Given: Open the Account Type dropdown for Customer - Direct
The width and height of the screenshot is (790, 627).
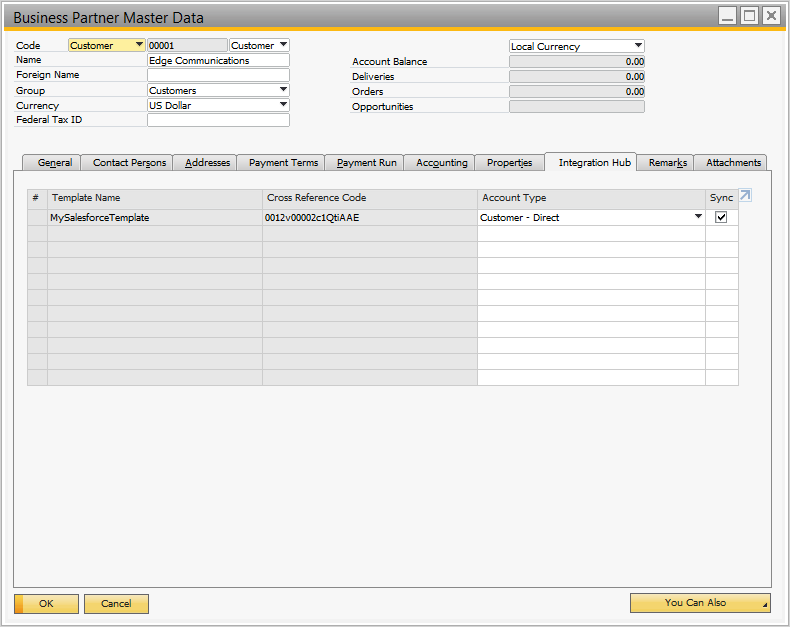Looking at the screenshot, I should [x=698, y=217].
